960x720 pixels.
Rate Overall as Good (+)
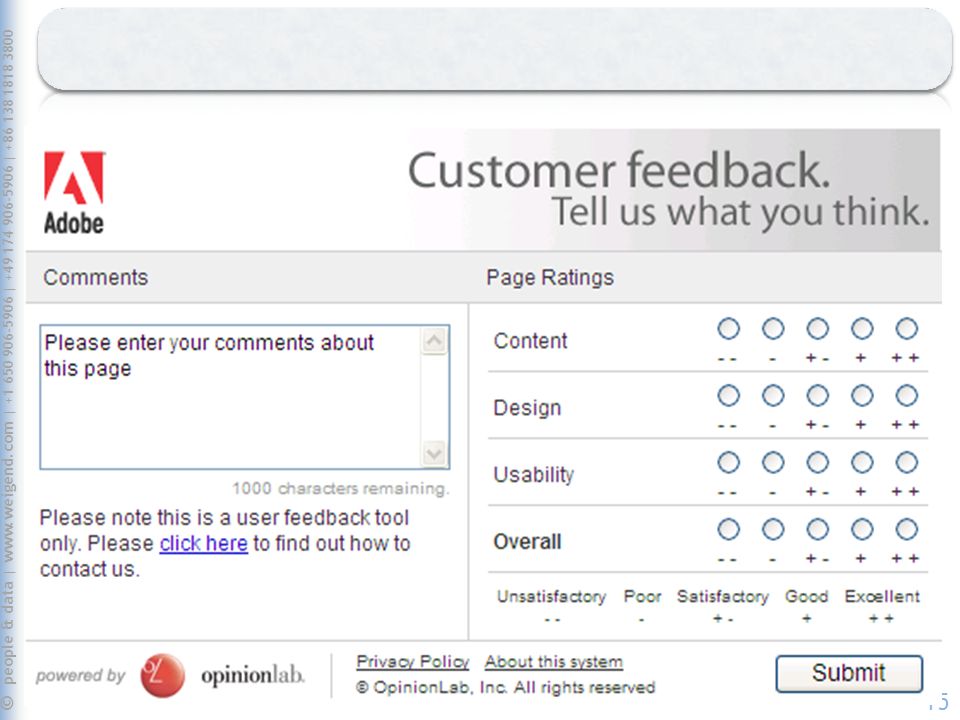coord(862,529)
